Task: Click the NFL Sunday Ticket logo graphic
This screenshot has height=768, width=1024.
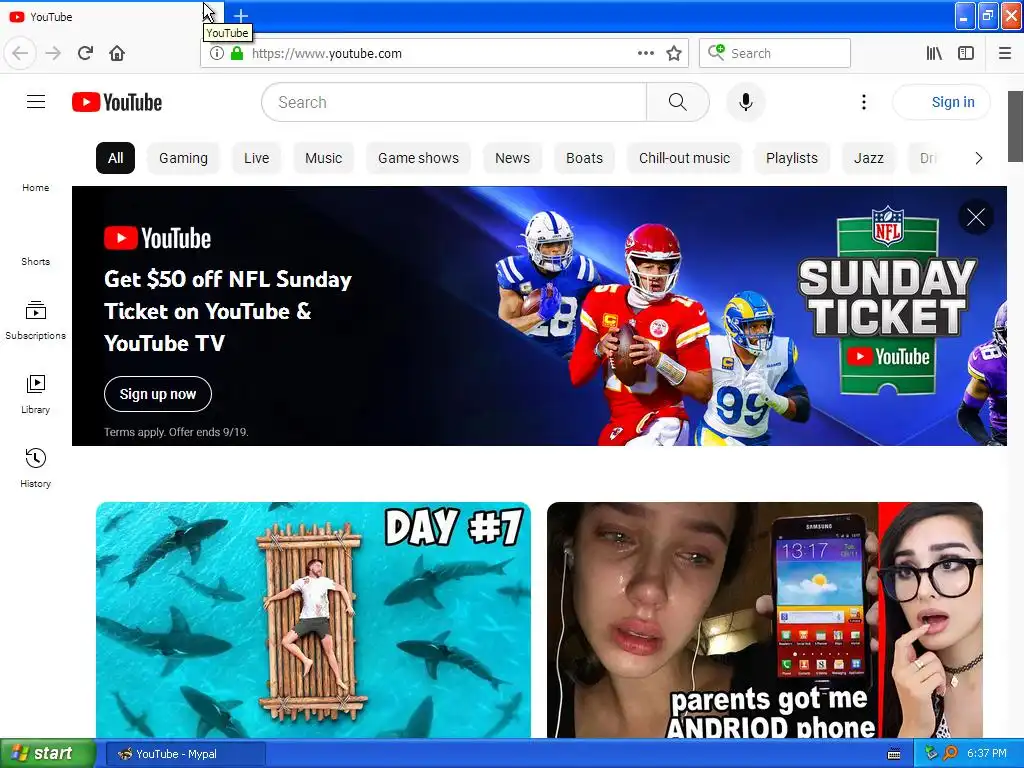Action: (887, 302)
